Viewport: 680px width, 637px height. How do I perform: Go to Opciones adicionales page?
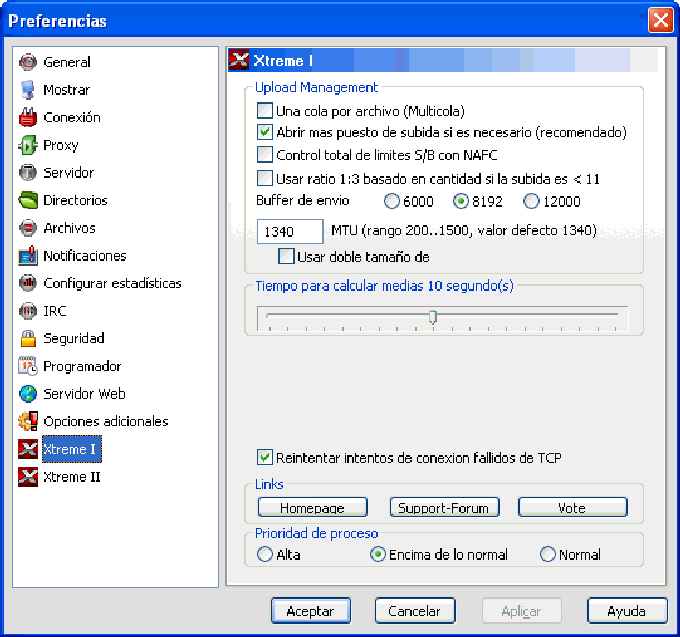click(x=106, y=421)
